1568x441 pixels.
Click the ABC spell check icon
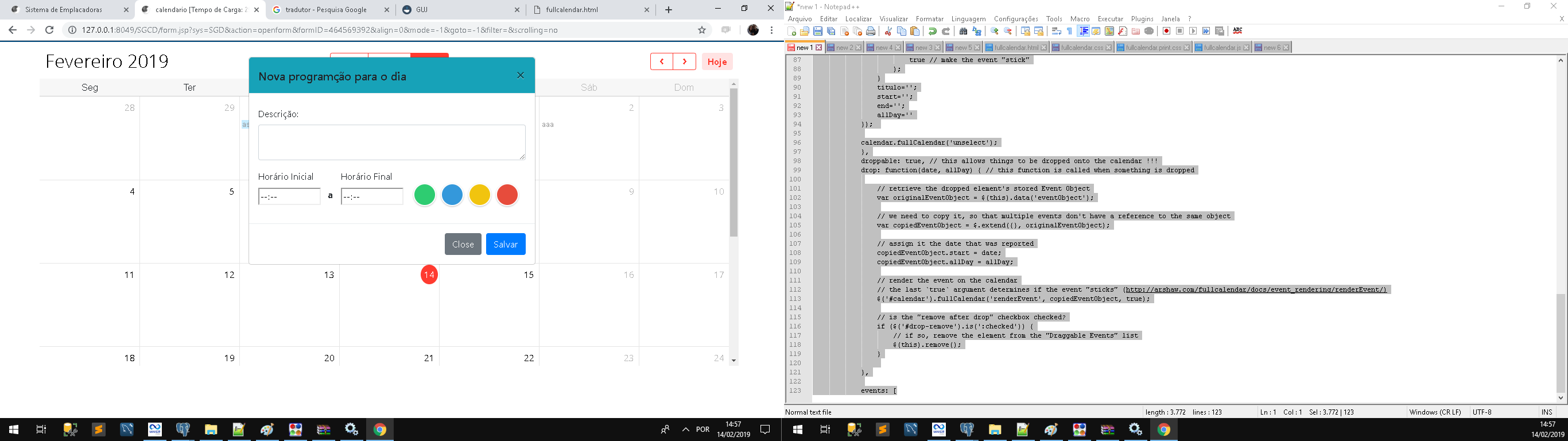[x=1237, y=31]
